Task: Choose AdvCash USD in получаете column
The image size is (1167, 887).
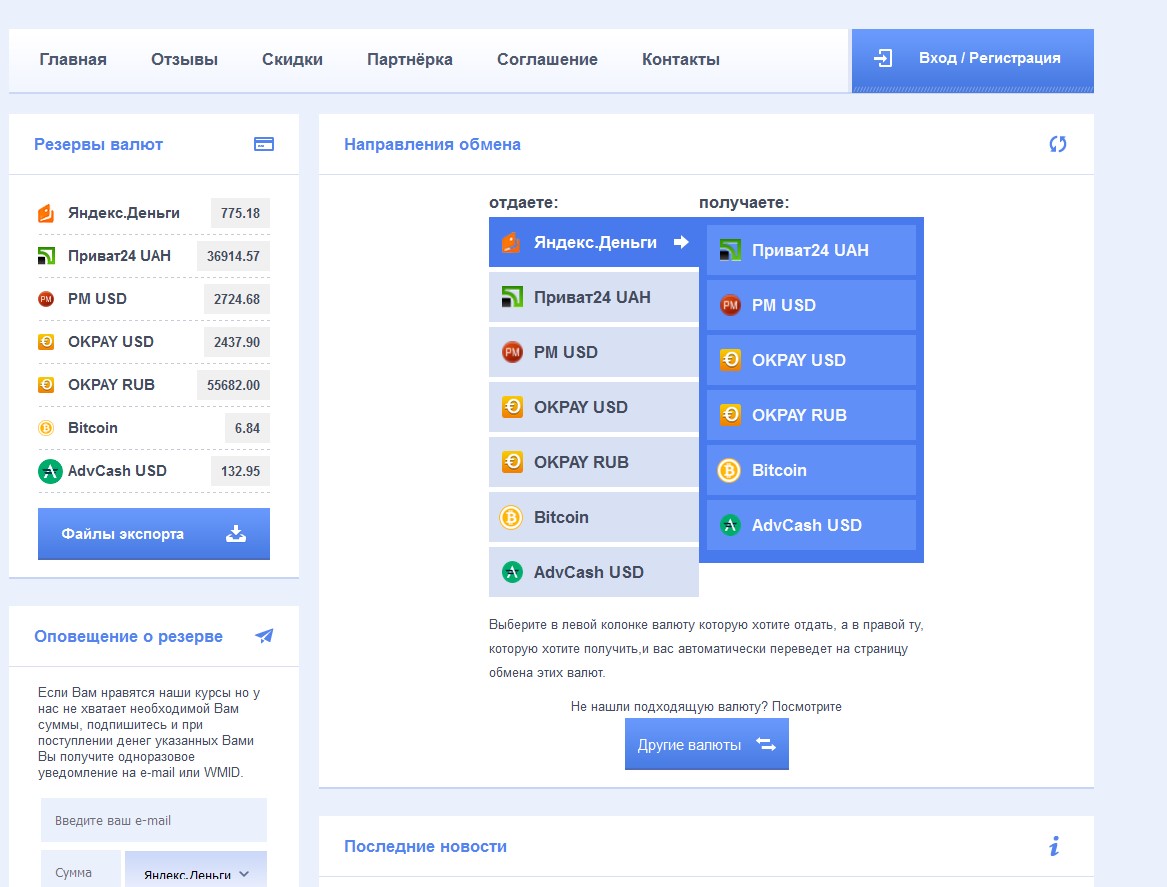Action: pyautogui.click(x=811, y=526)
